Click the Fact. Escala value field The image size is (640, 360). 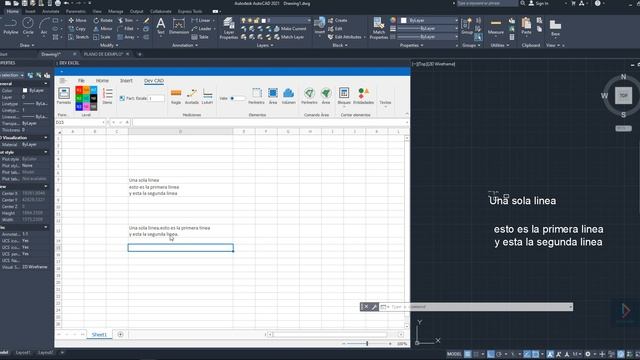[x=156, y=98]
